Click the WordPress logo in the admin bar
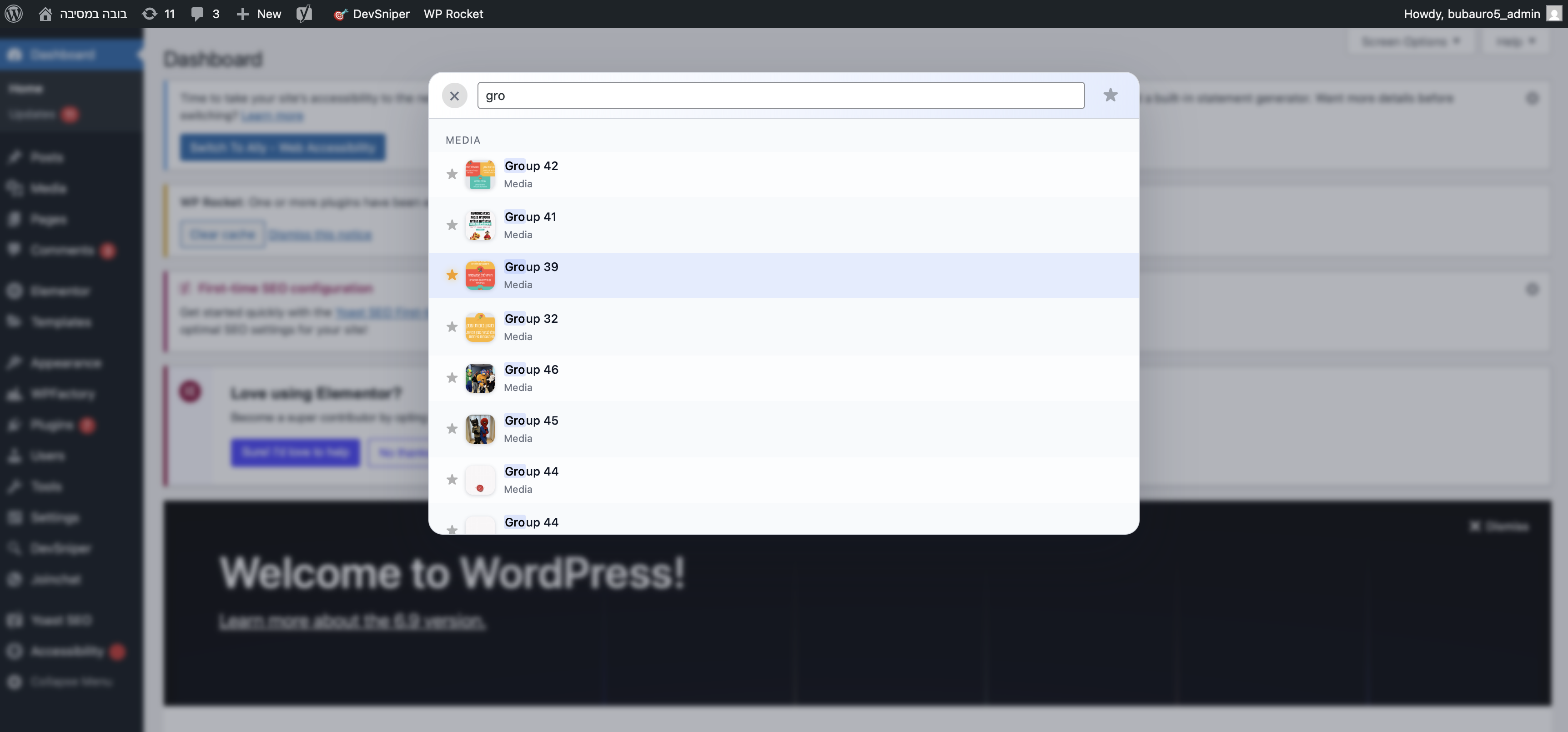The image size is (1568, 732). tap(13, 13)
